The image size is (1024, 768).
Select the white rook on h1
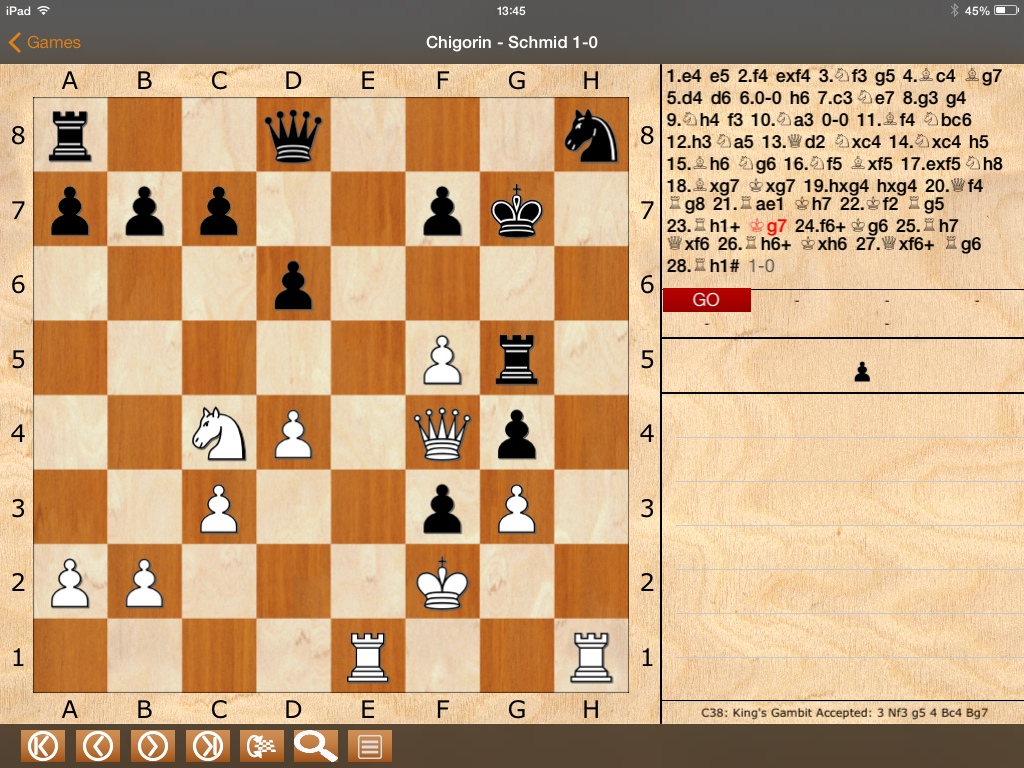tap(591, 656)
